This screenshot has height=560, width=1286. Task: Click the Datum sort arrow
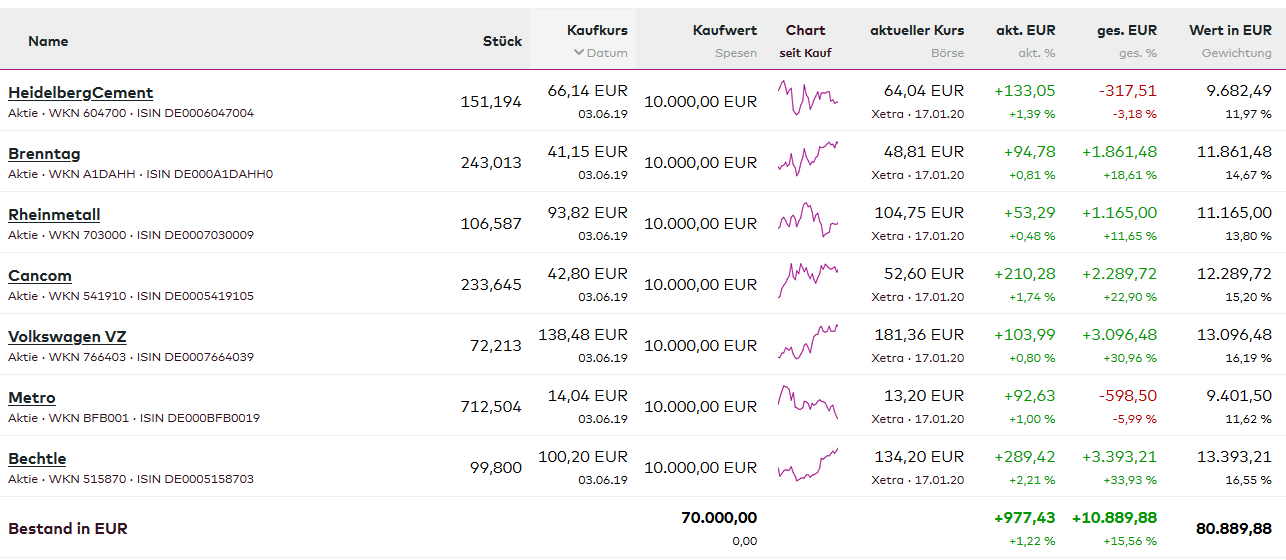[578, 53]
